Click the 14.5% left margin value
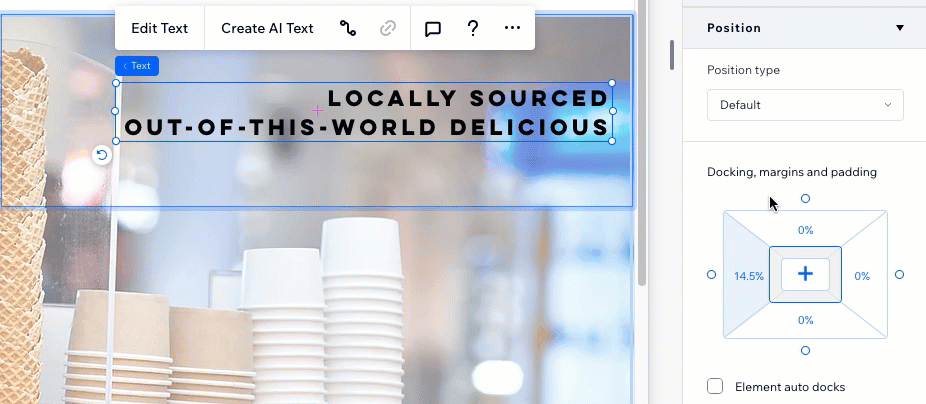Image resolution: width=926 pixels, height=404 pixels. (x=748, y=276)
